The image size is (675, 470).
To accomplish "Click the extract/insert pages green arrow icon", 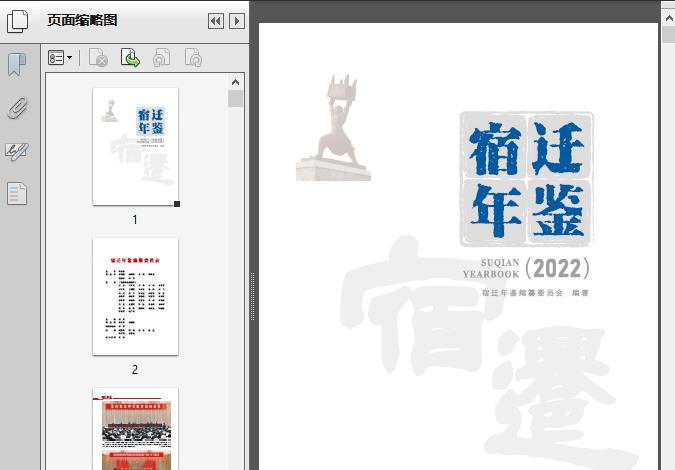I will [x=130, y=58].
